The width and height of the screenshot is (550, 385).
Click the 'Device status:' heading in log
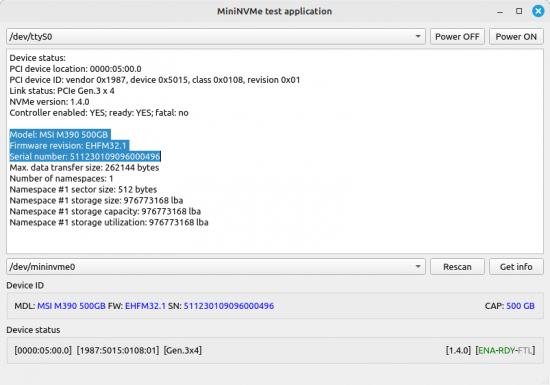pyautogui.click(x=38, y=58)
